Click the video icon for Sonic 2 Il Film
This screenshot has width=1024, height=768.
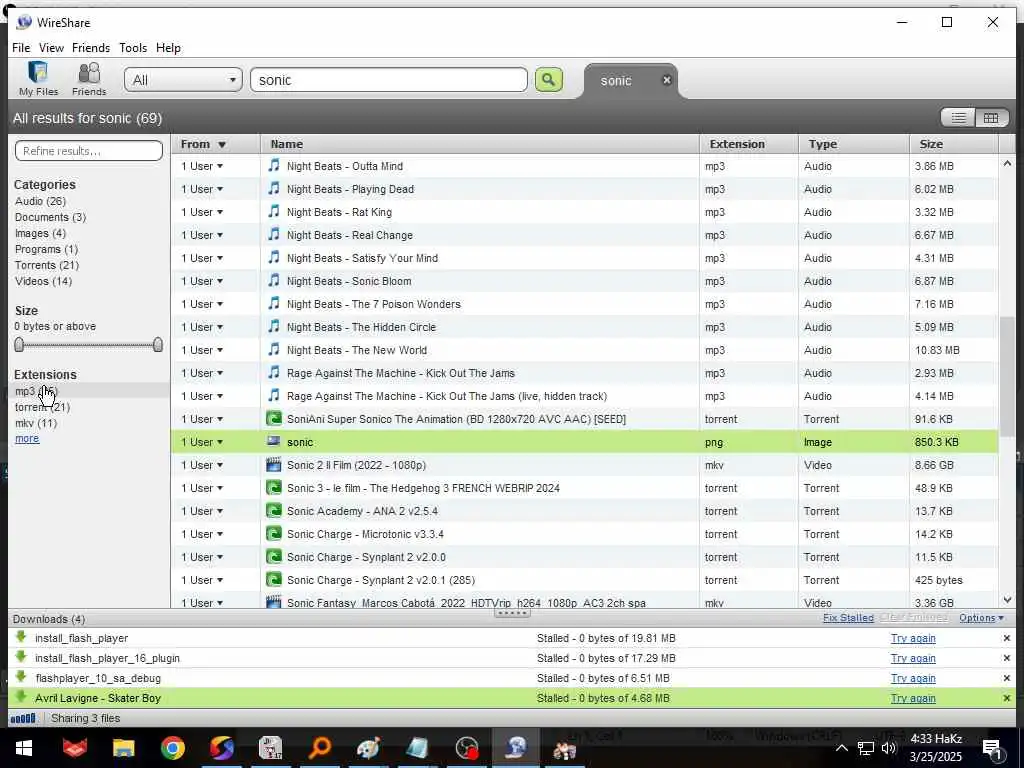pos(274,465)
